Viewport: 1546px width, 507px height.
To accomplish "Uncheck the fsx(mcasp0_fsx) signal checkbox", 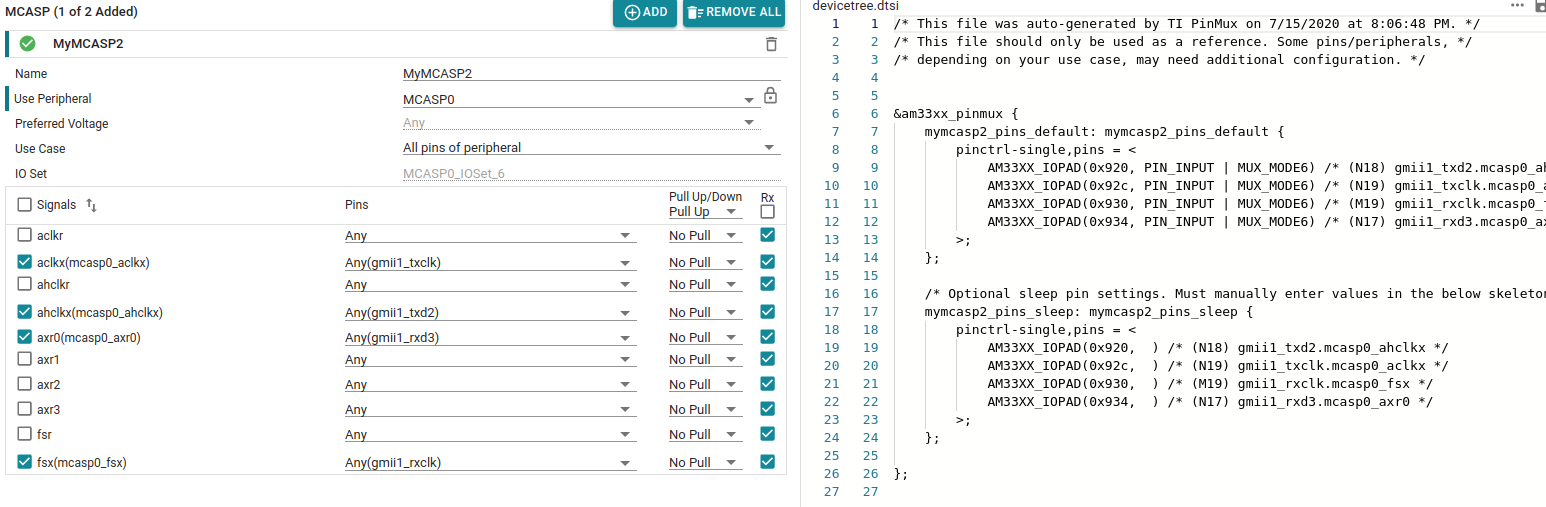I will tap(24, 462).
